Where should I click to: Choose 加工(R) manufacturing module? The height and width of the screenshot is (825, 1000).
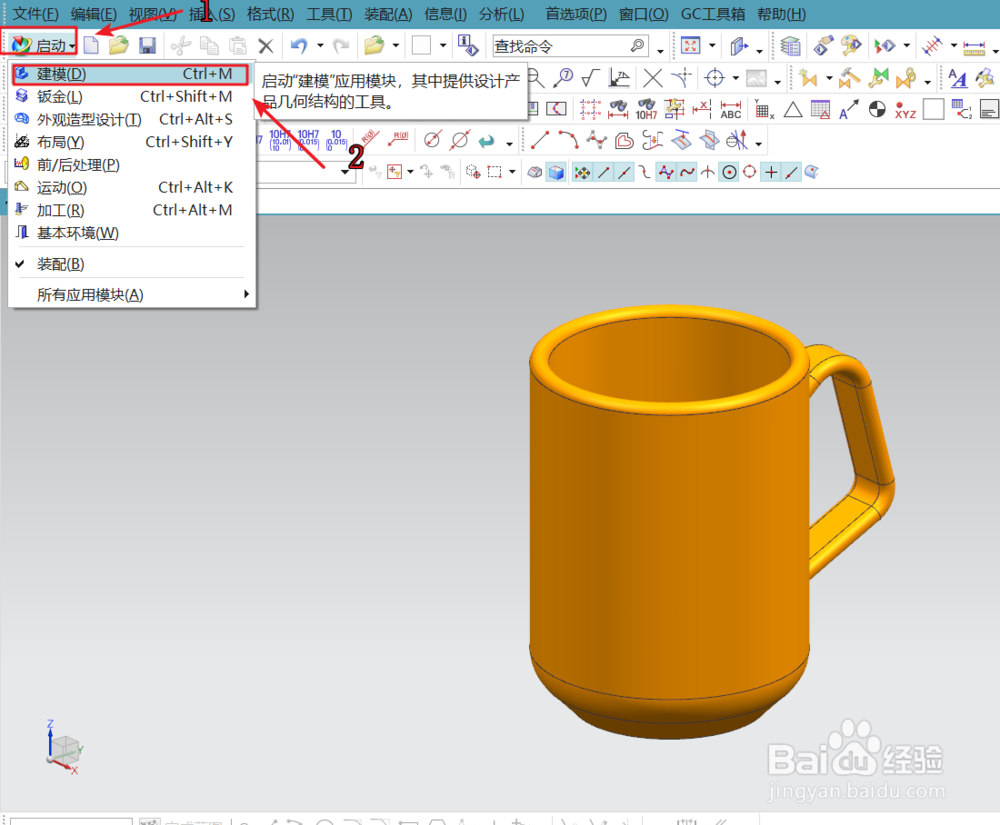click(132, 210)
